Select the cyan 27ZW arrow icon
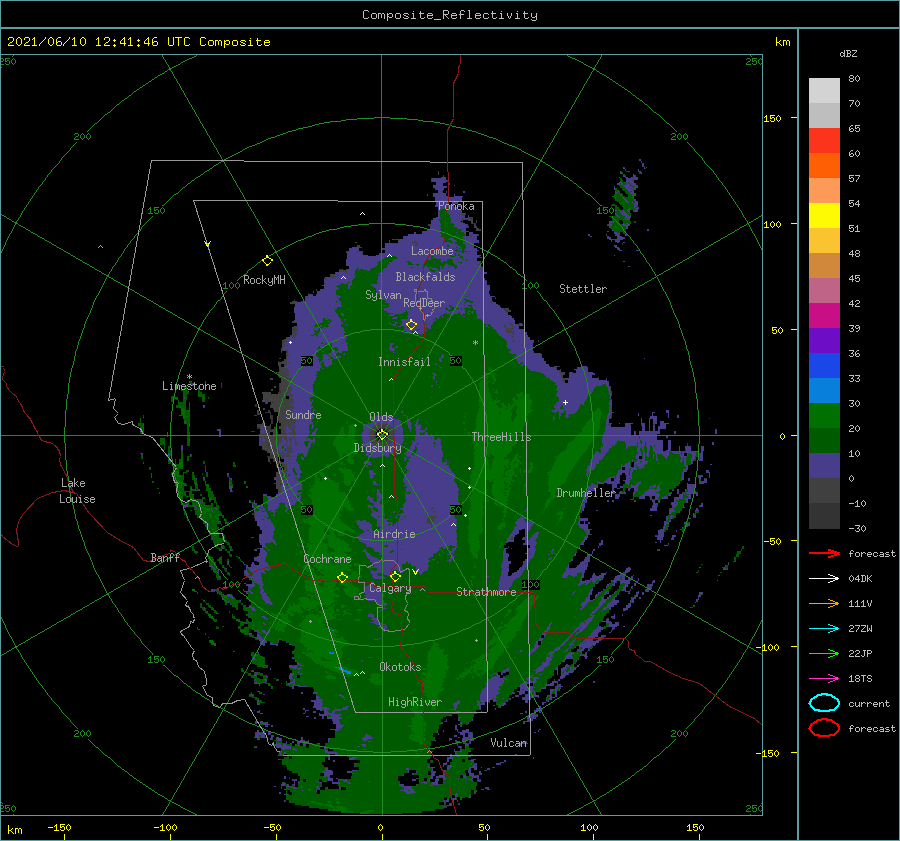Image resolution: width=900 pixels, height=841 pixels. click(x=824, y=629)
